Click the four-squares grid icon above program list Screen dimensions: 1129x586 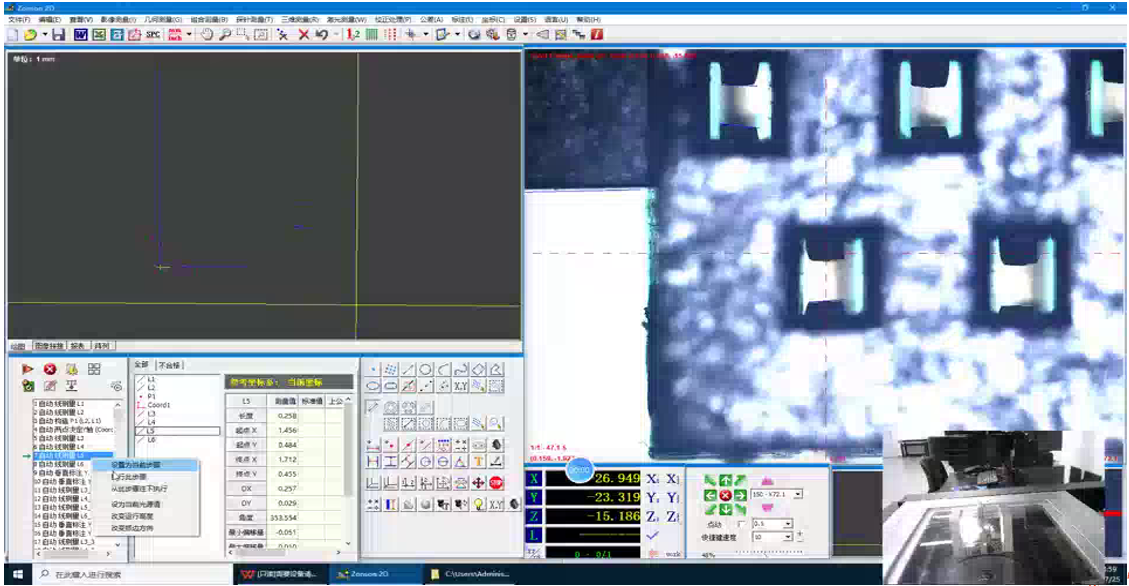coord(94,369)
